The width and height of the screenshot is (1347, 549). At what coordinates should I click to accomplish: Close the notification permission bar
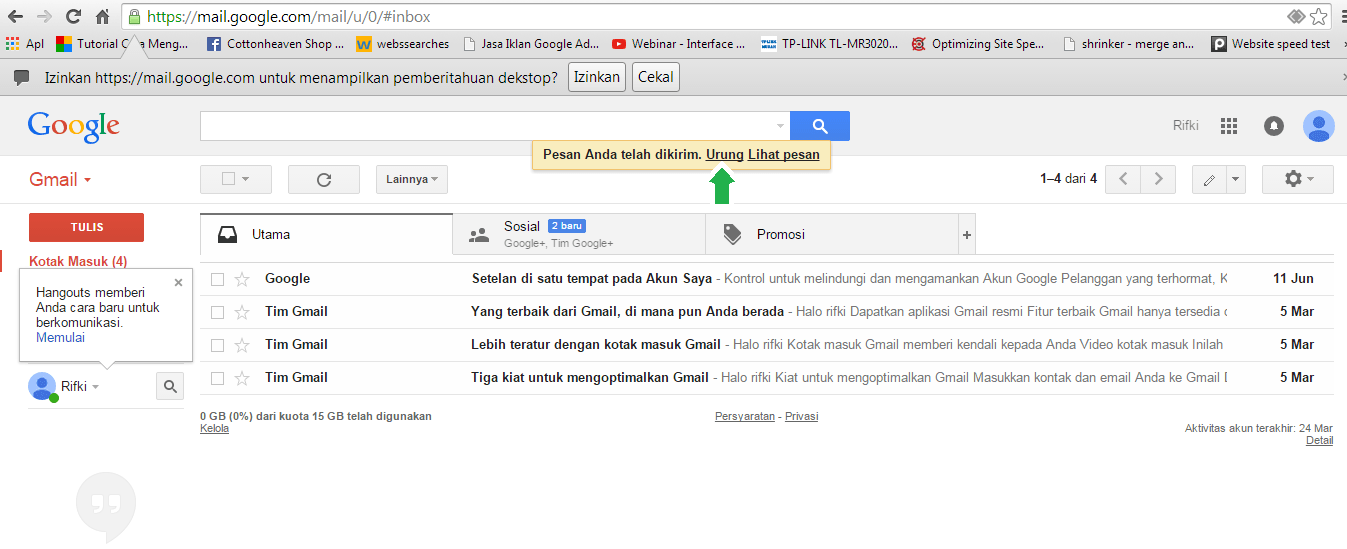[x=1343, y=77]
